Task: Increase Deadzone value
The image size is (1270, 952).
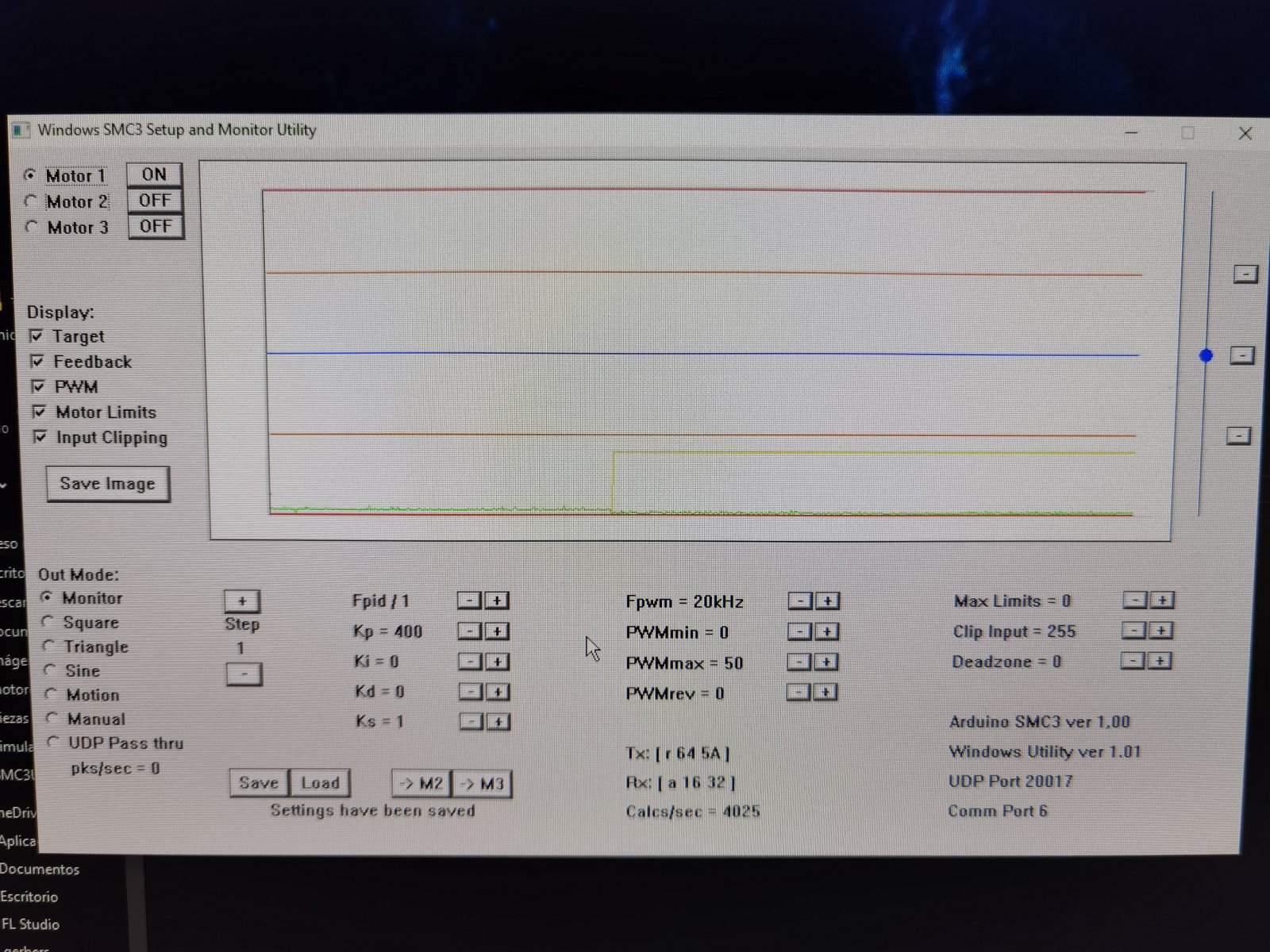Action: [x=1160, y=661]
